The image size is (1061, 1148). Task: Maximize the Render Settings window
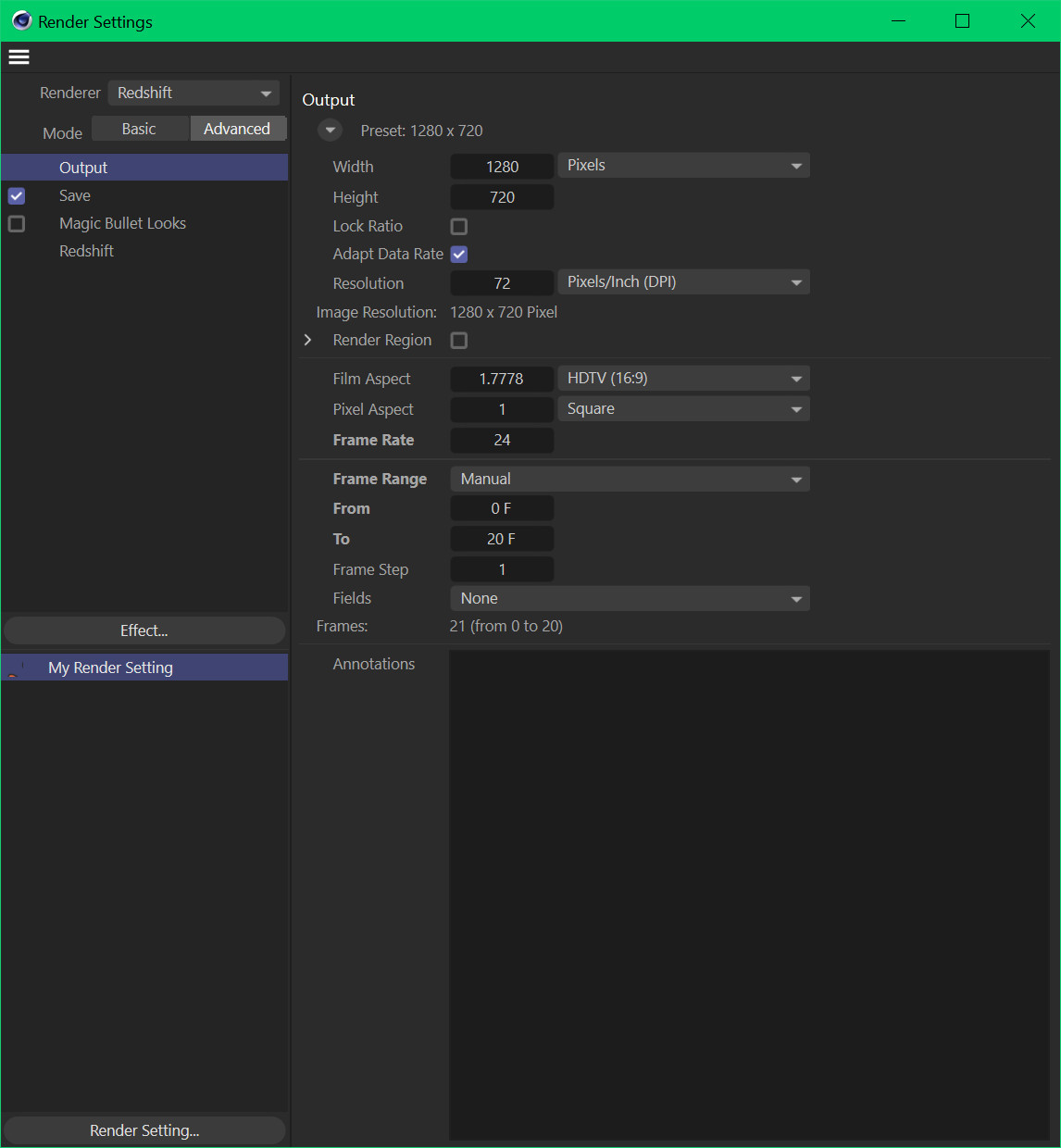click(963, 20)
